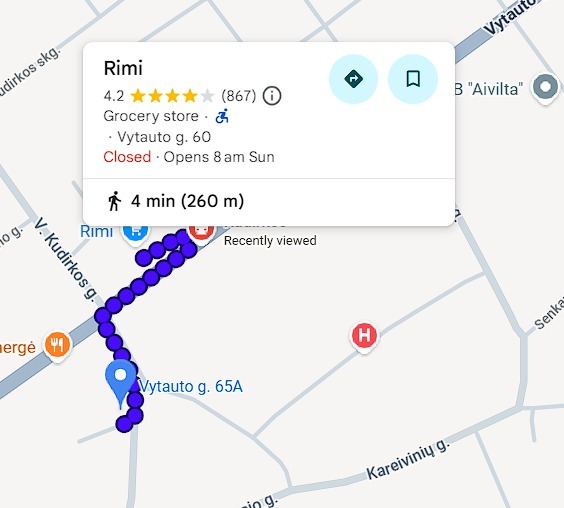Click the Rimi title in the card
This screenshot has width=564, height=508.
click(x=123, y=68)
